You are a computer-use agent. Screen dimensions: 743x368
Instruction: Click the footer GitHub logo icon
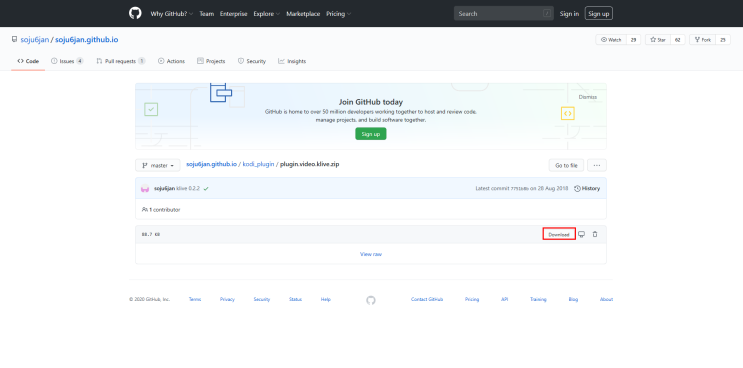click(x=371, y=300)
